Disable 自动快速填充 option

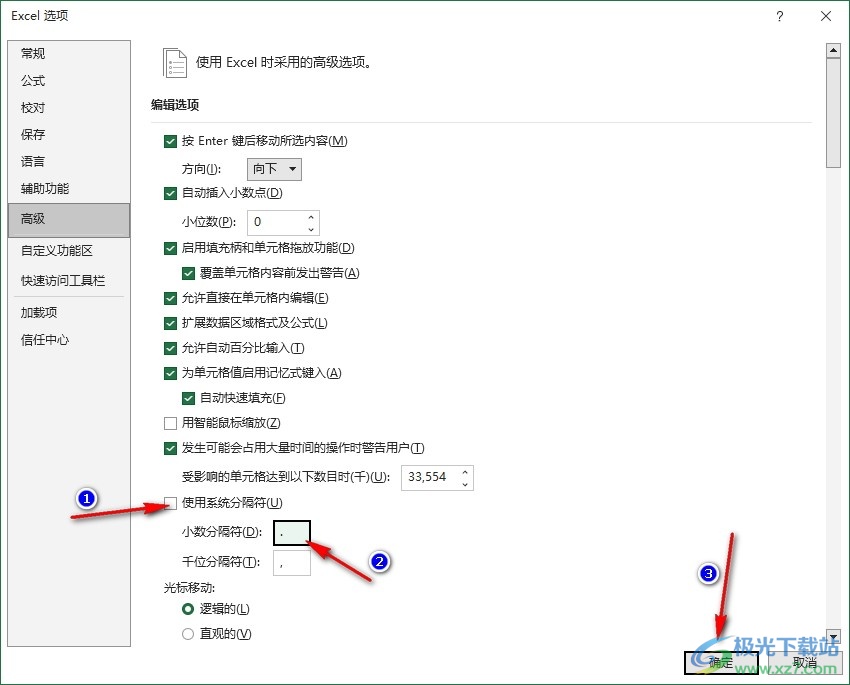[188, 398]
